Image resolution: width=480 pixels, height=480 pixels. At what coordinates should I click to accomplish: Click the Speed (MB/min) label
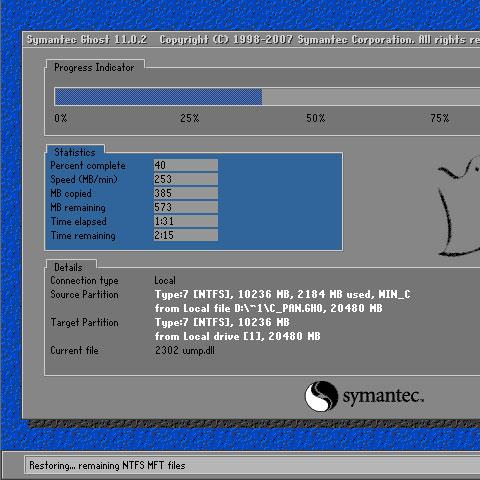[84, 179]
